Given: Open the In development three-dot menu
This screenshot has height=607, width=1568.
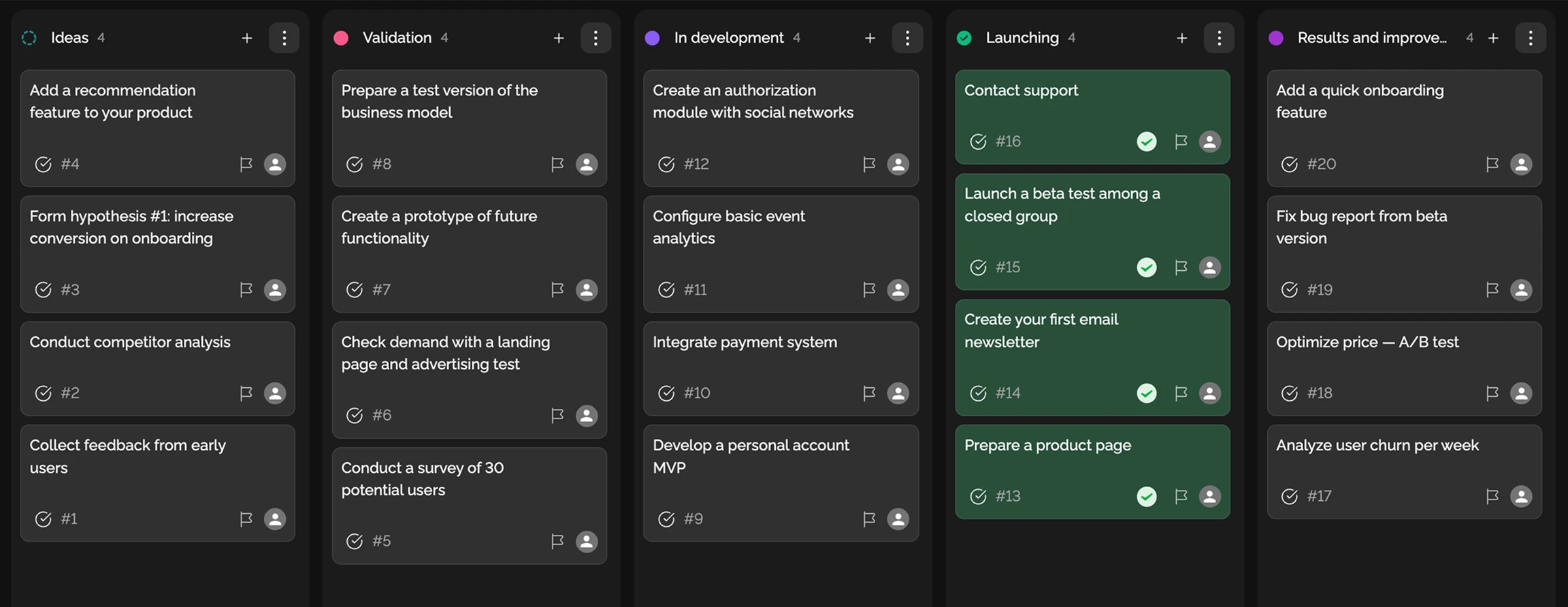Looking at the screenshot, I should point(907,38).
